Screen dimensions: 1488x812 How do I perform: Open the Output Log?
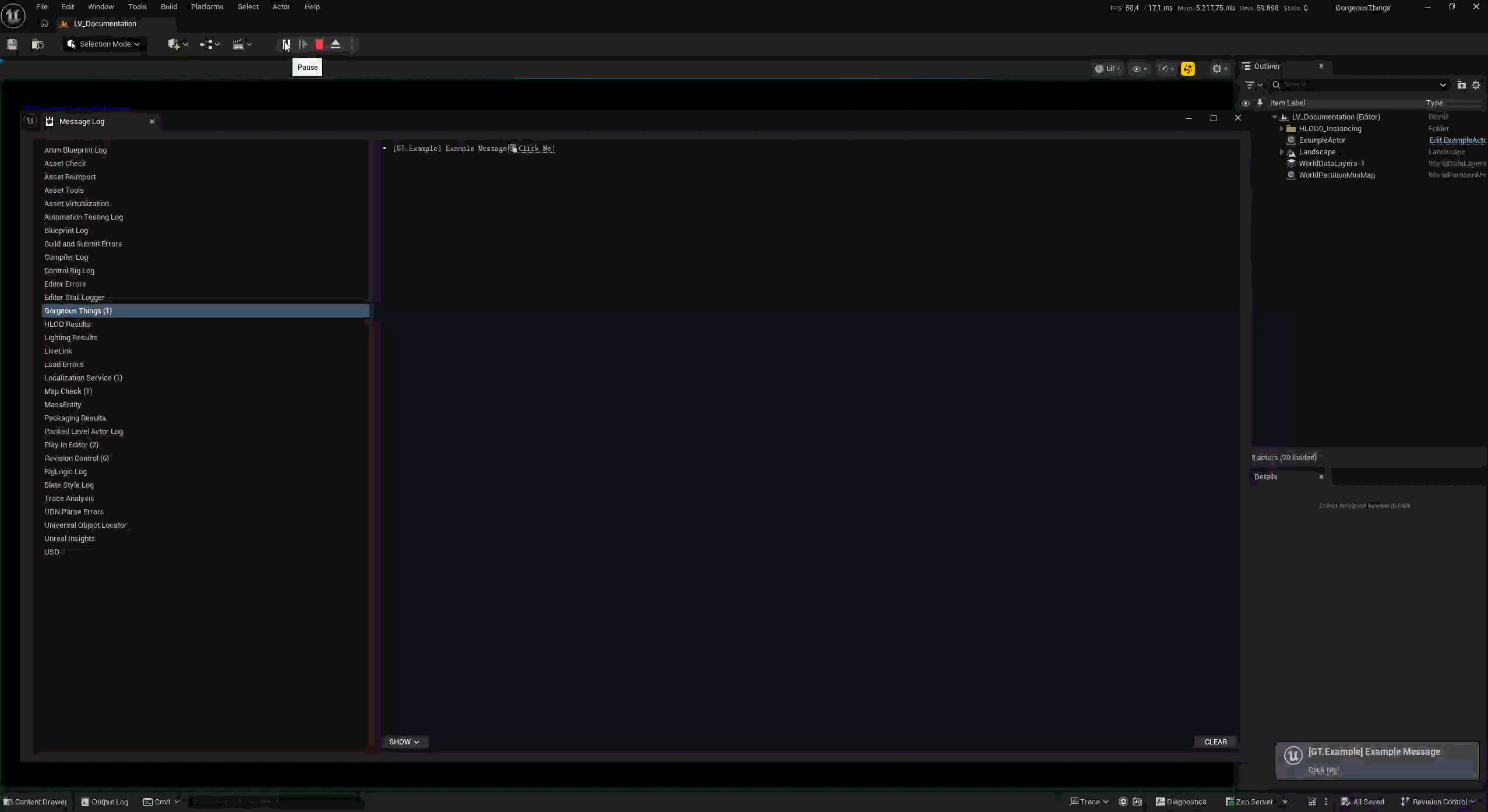tap(105, 802)
